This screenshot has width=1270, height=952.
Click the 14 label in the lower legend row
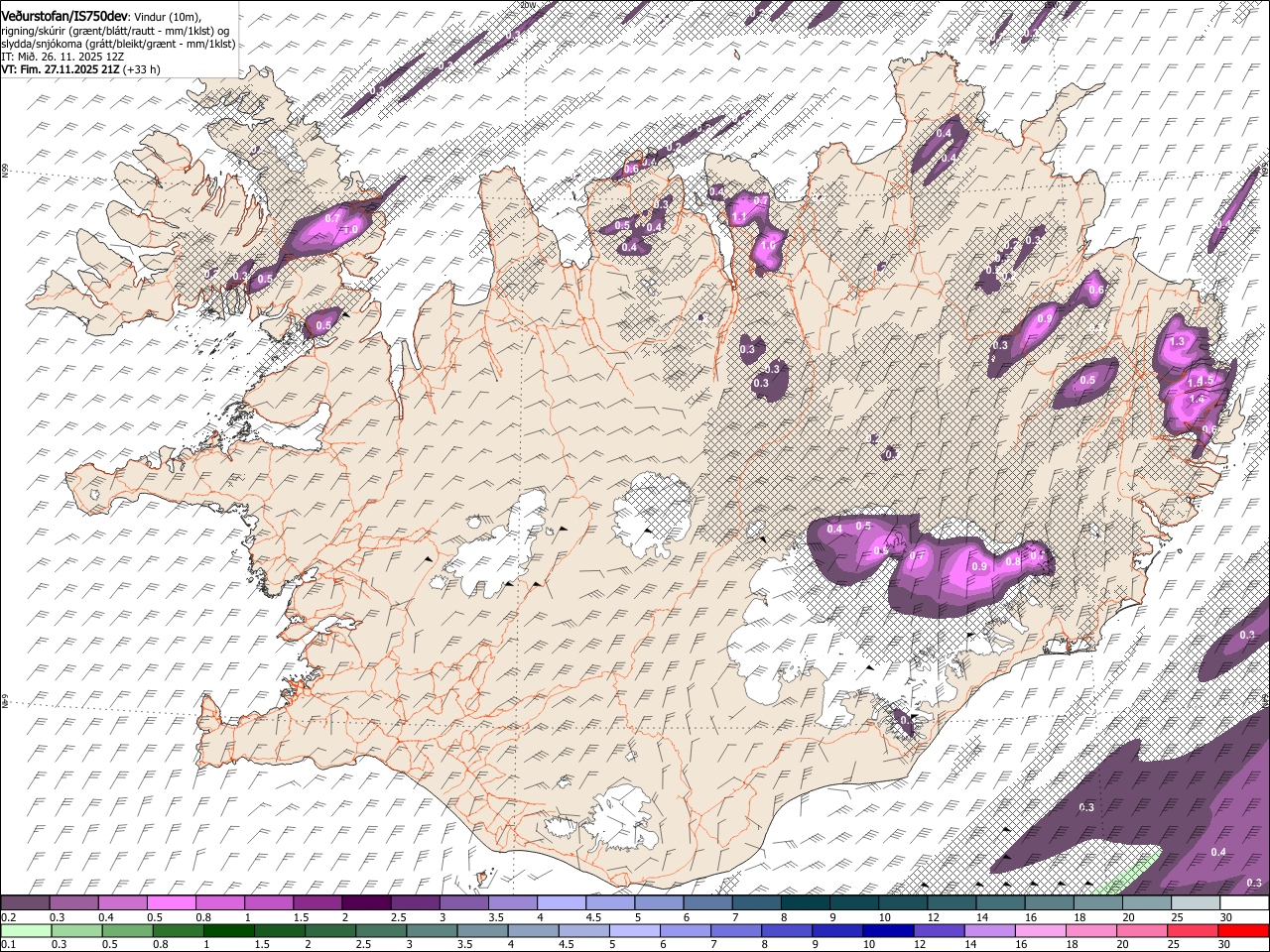(x=971, y=945)
